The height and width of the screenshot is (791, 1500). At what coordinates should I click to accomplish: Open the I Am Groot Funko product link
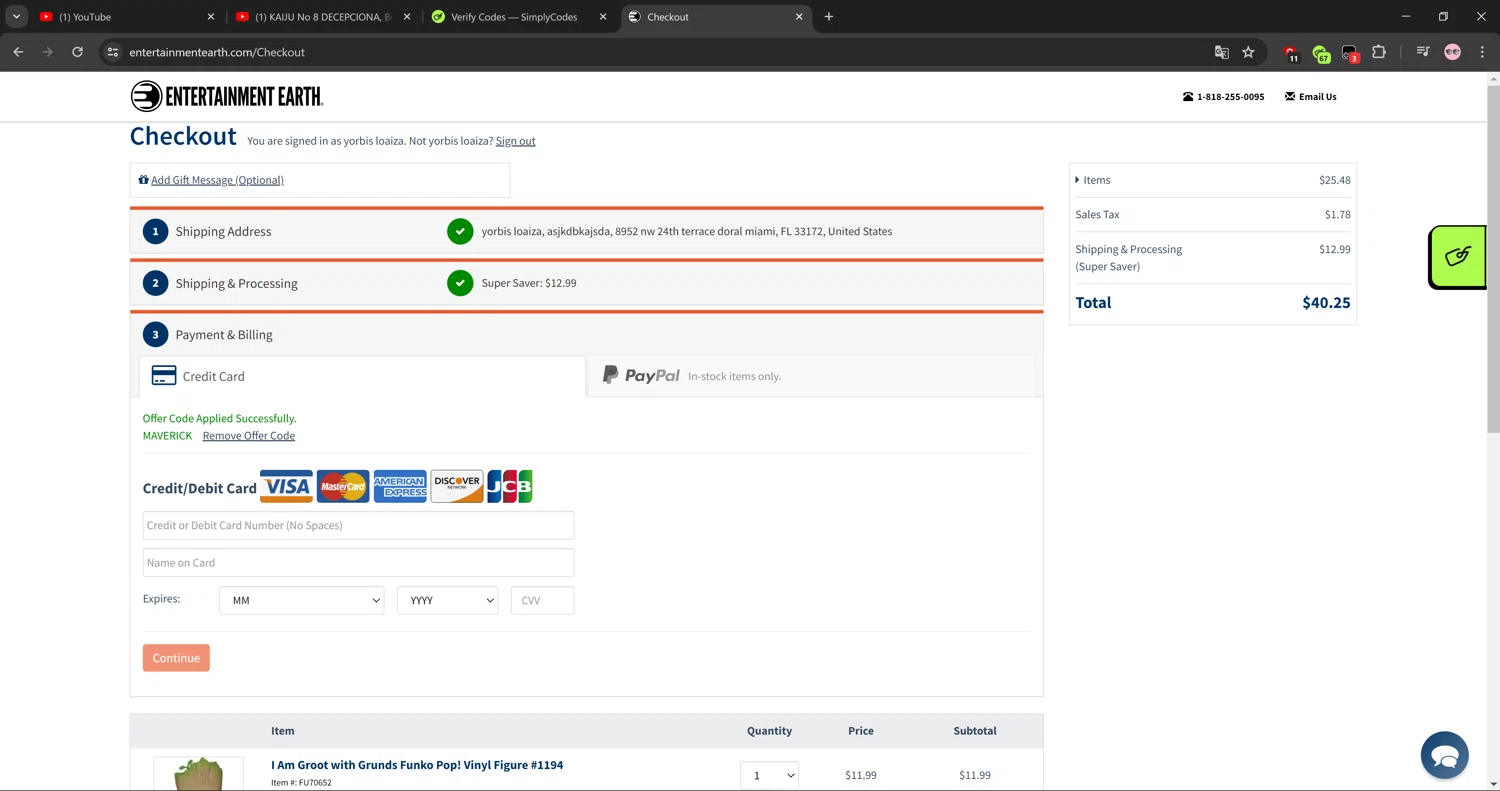416,765
